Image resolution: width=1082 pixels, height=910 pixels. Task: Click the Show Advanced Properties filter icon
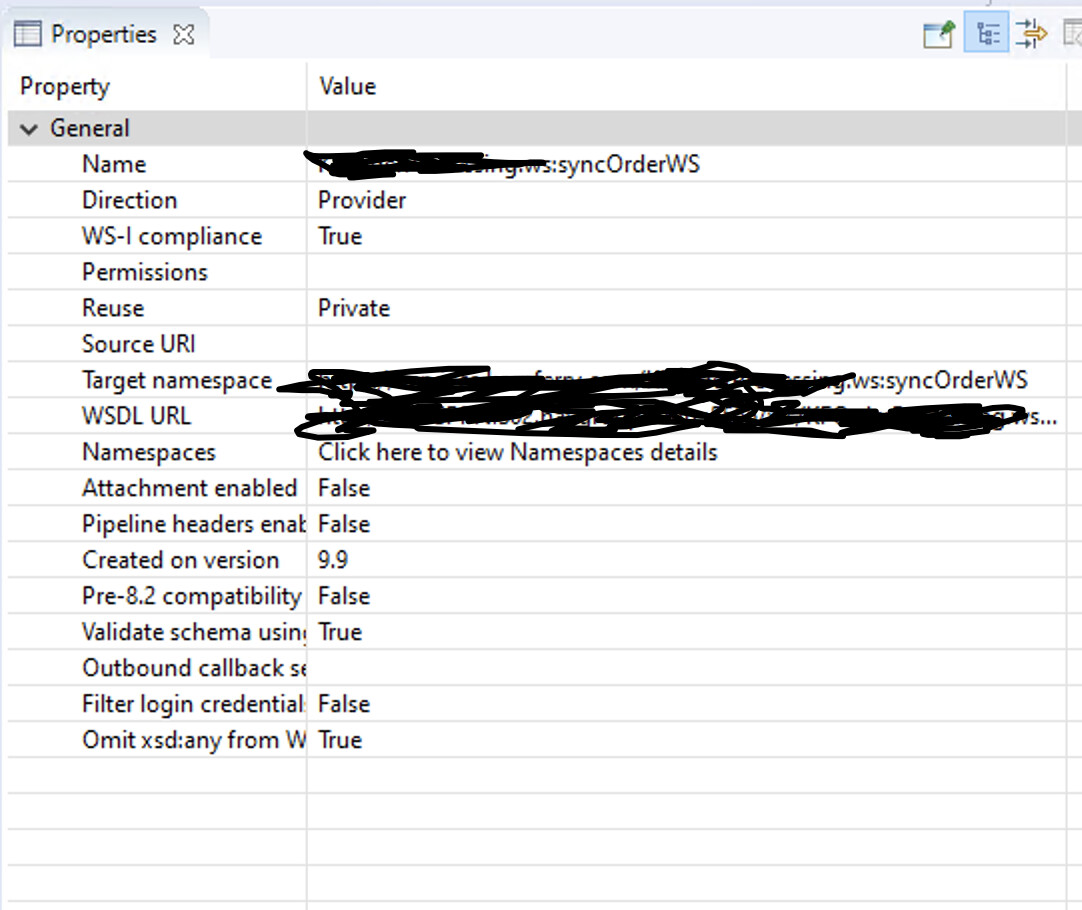point(1032,32)
